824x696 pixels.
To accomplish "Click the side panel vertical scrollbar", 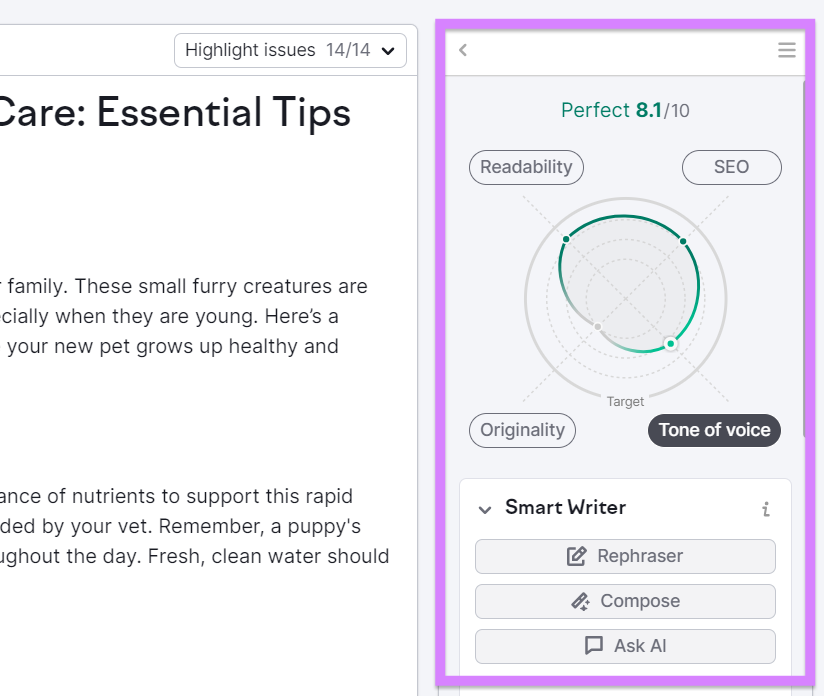I will click(805, 250).
